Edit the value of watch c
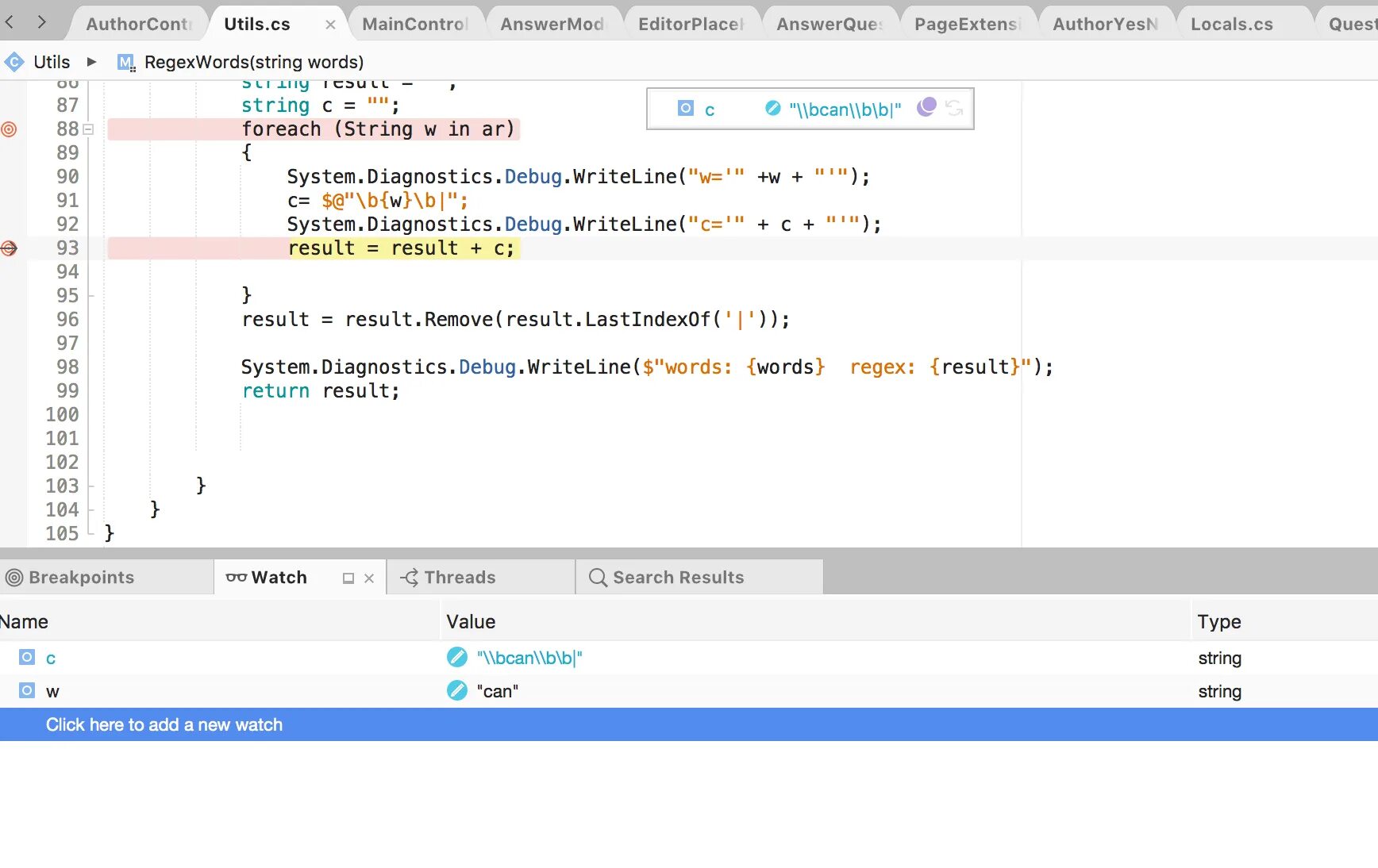1378x868 pixels. point(457,657)
